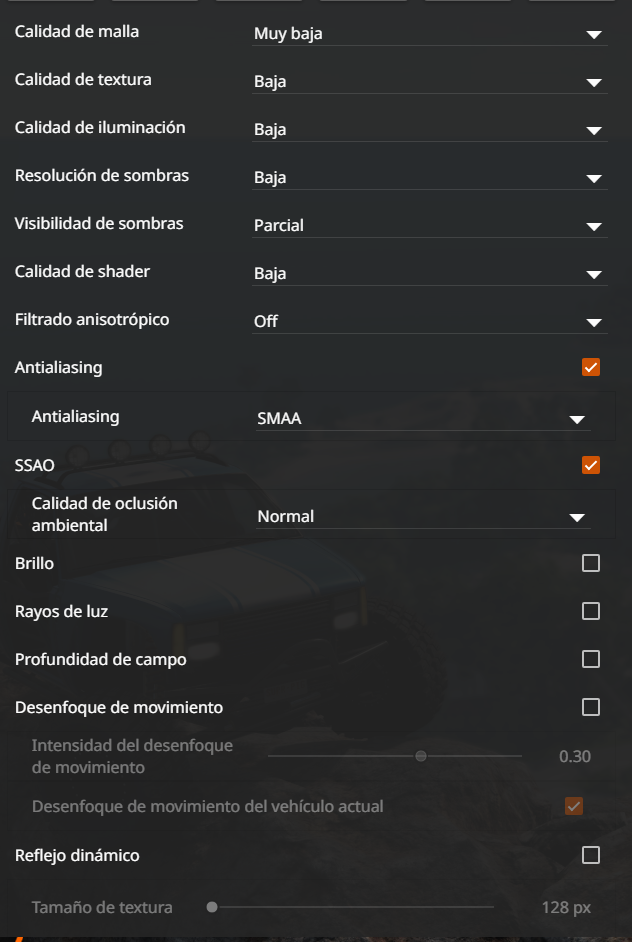Image resolution: width=632 pixels, height=942 pixels.
Task: Enable Desenfoque de movimiento checkbox
Action: [x=591, y=707]
